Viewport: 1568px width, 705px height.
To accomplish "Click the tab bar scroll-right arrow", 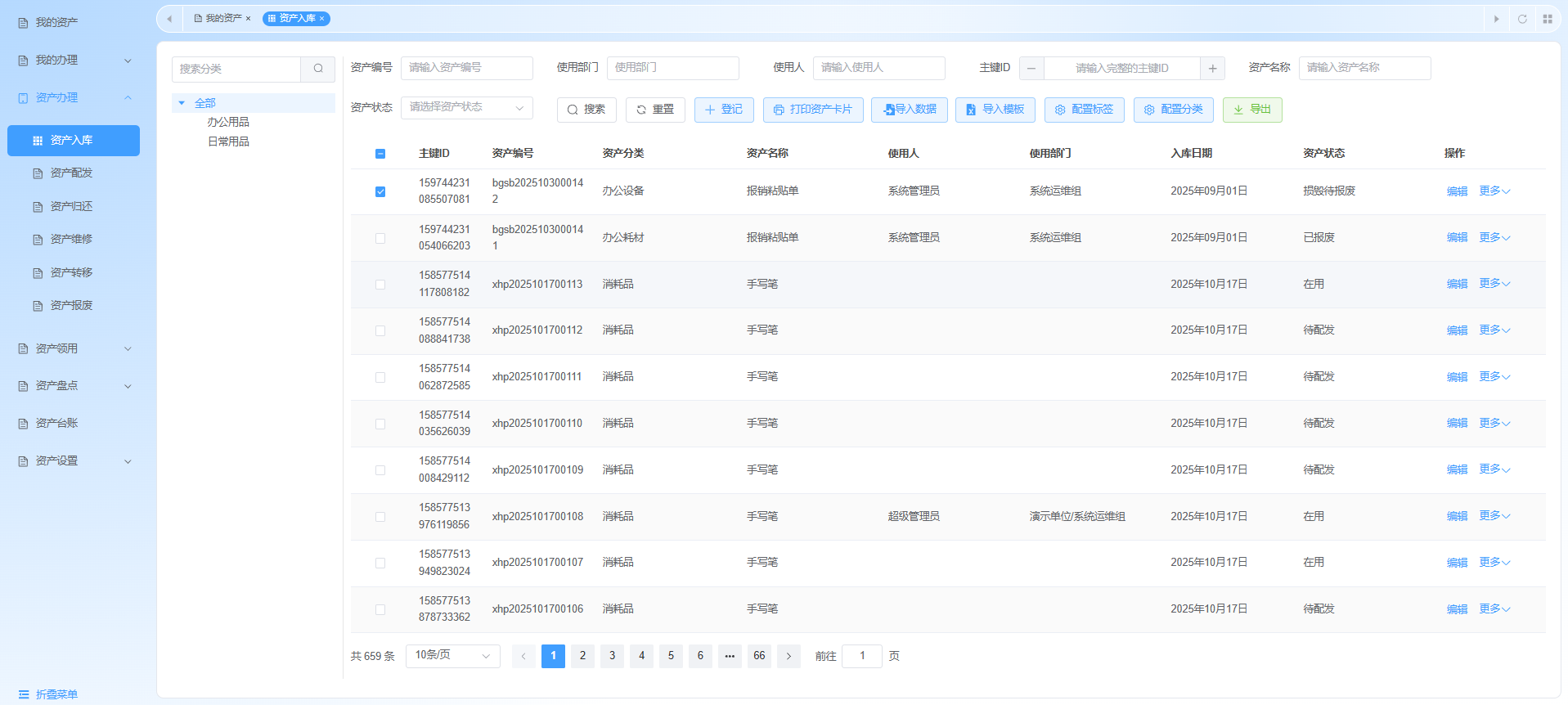I will coord(1496,19).
